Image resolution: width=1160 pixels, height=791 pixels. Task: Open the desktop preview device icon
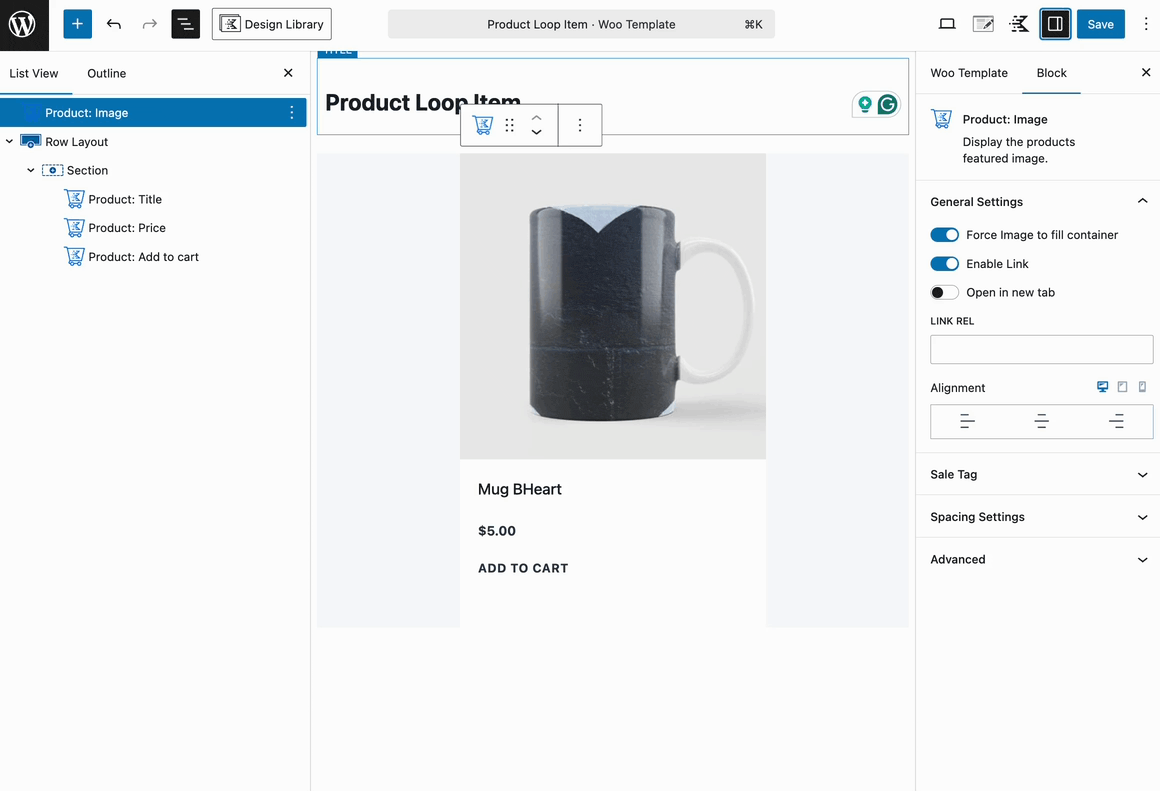(x=946, y=24)
